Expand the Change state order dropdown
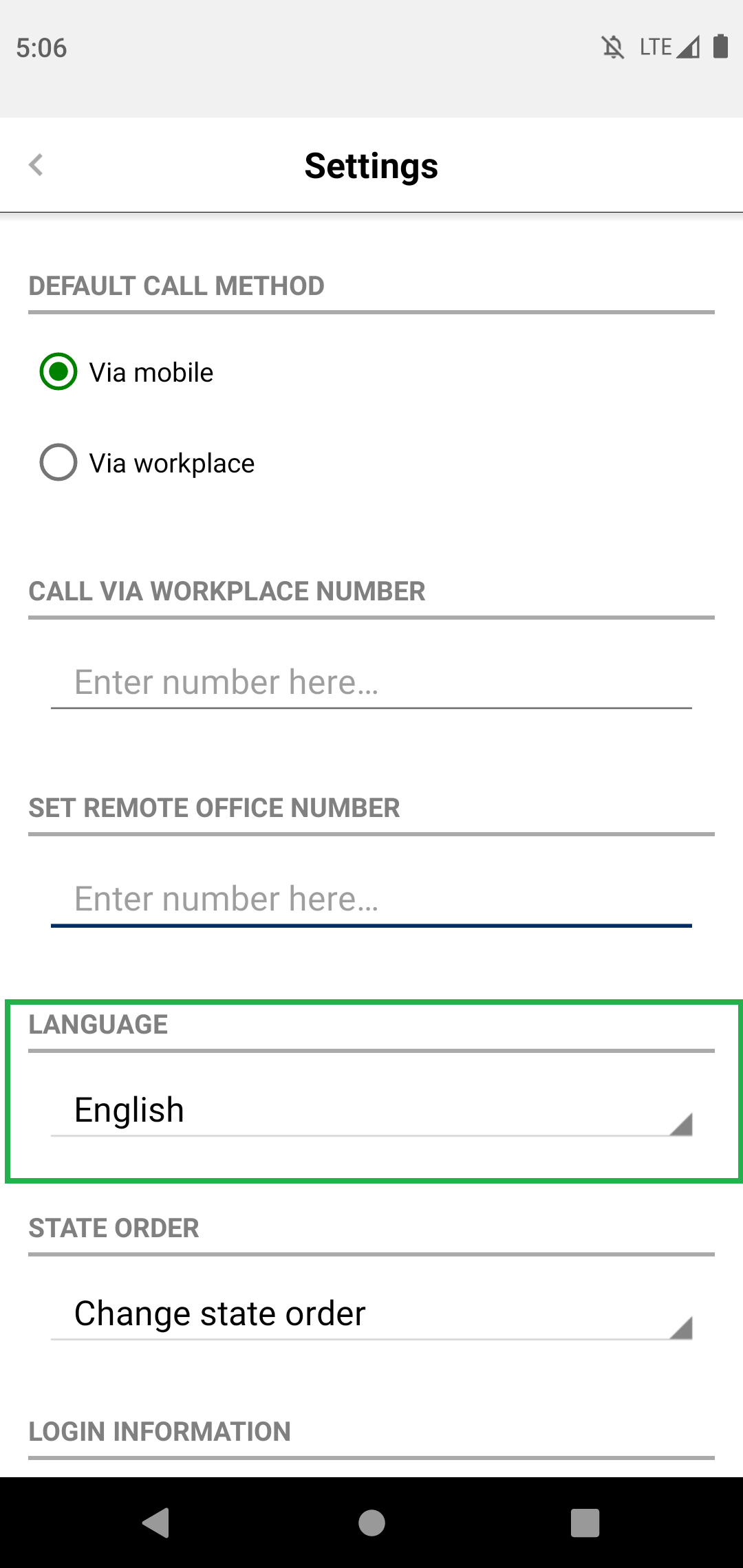This screenshot has height=1568, width=743. [371, 1314]
